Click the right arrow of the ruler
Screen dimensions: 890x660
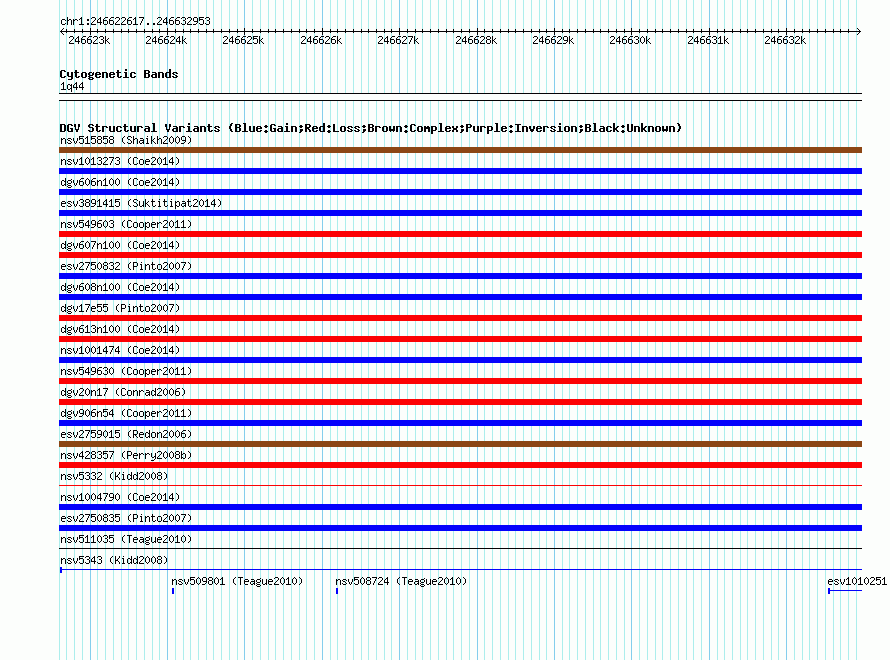pyautogui.click(x=859, y=31)
